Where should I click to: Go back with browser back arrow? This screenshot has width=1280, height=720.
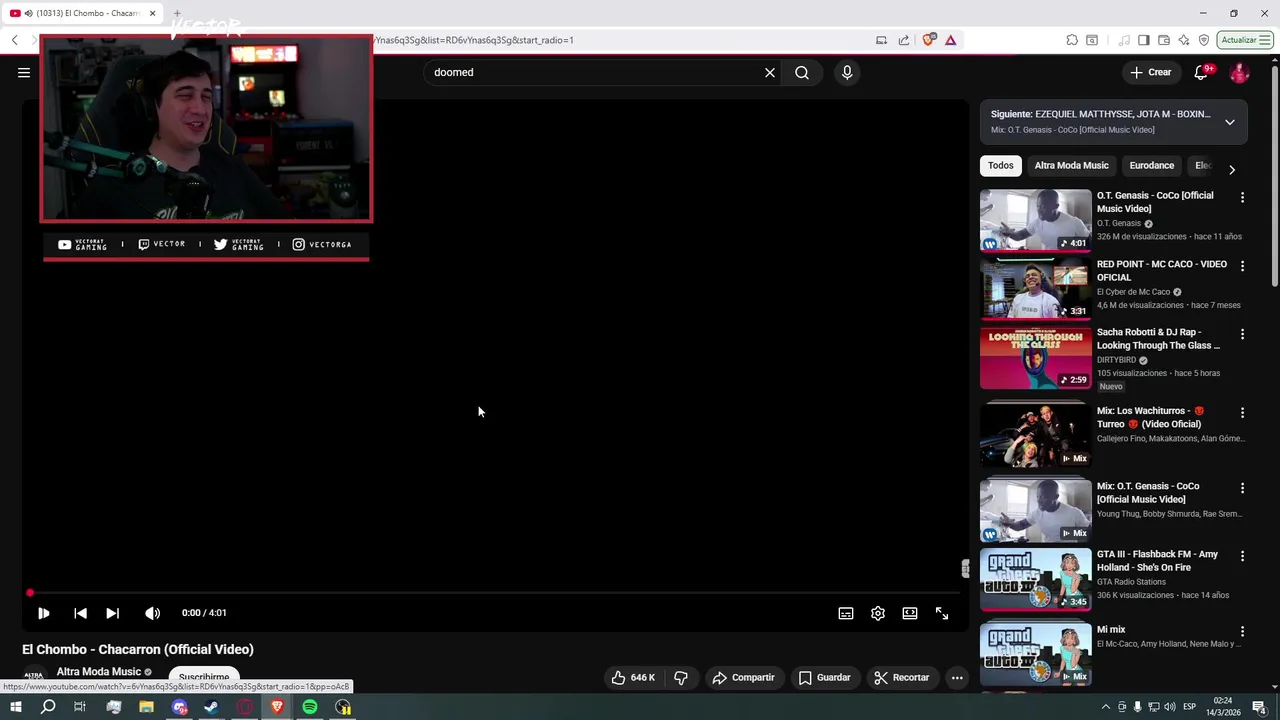point(14,40)
